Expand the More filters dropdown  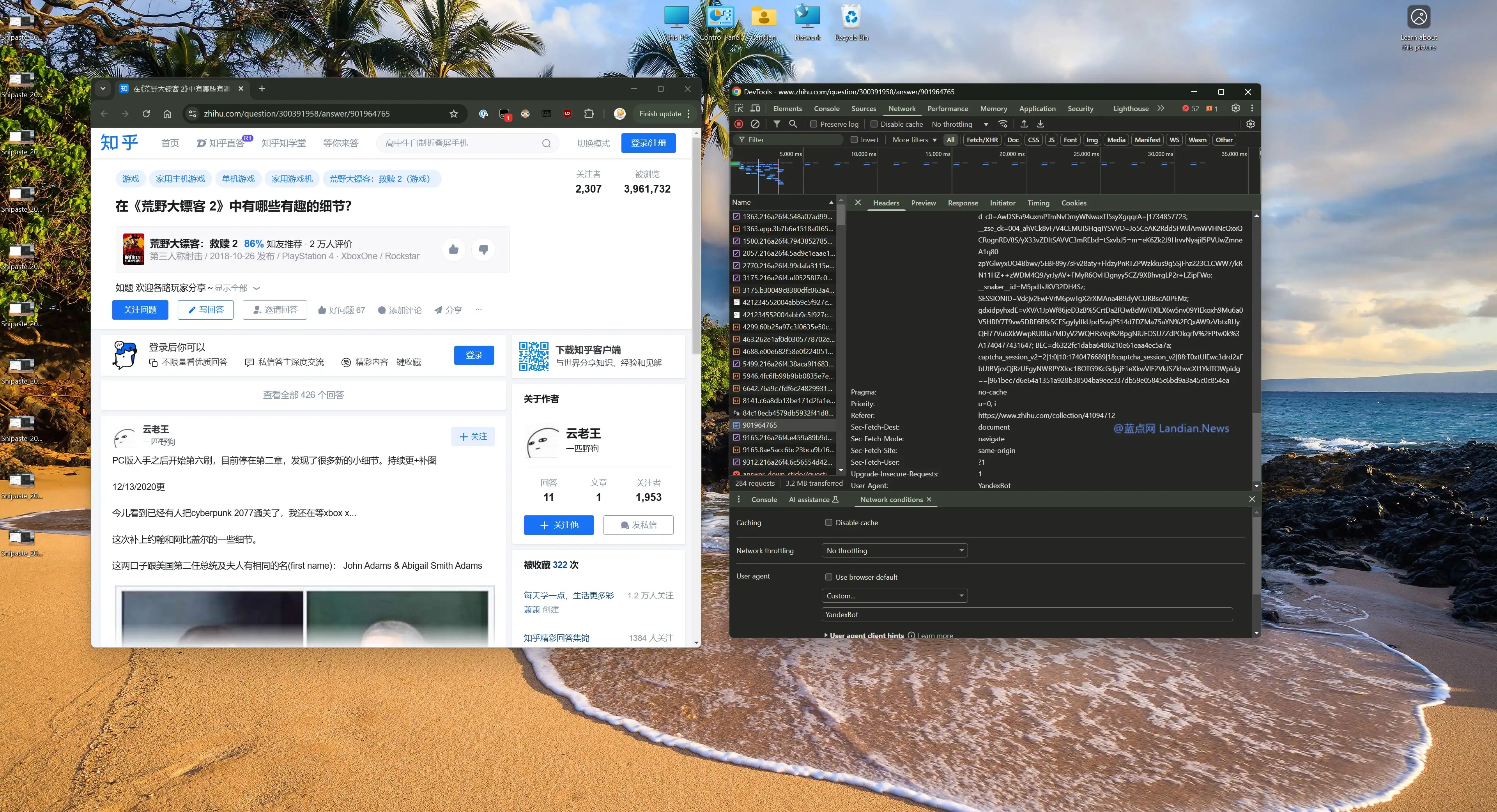point(914,140)
